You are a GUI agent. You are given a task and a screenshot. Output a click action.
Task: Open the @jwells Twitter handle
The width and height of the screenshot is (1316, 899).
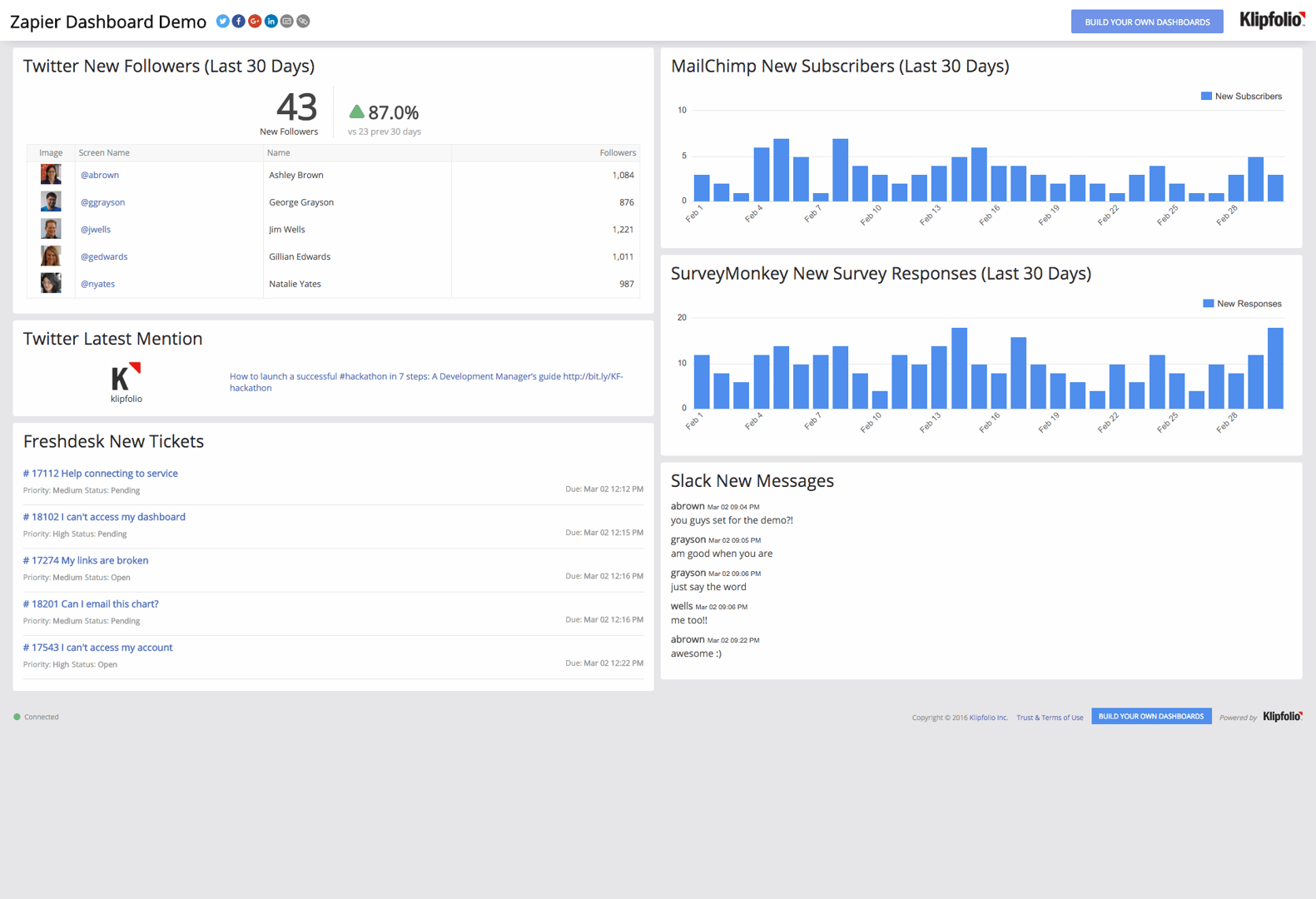[96, 230]
